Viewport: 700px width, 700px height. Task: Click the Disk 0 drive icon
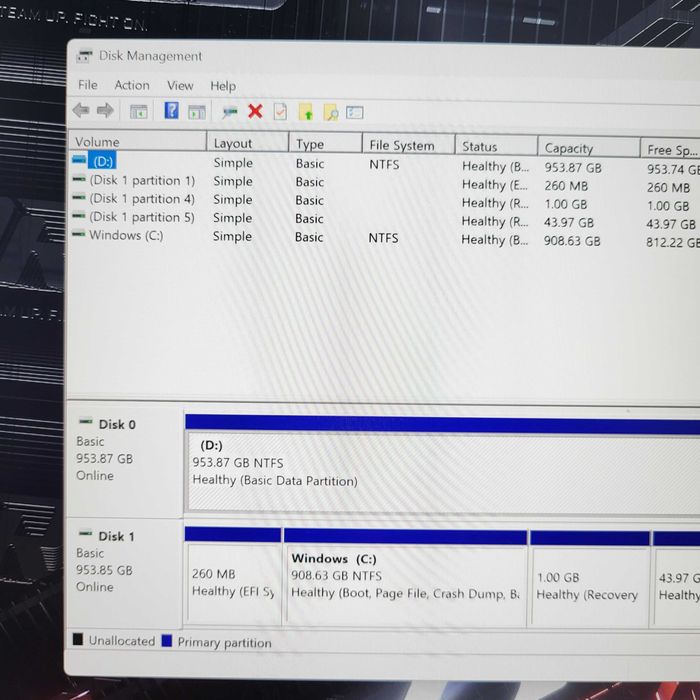pos(86,421)
